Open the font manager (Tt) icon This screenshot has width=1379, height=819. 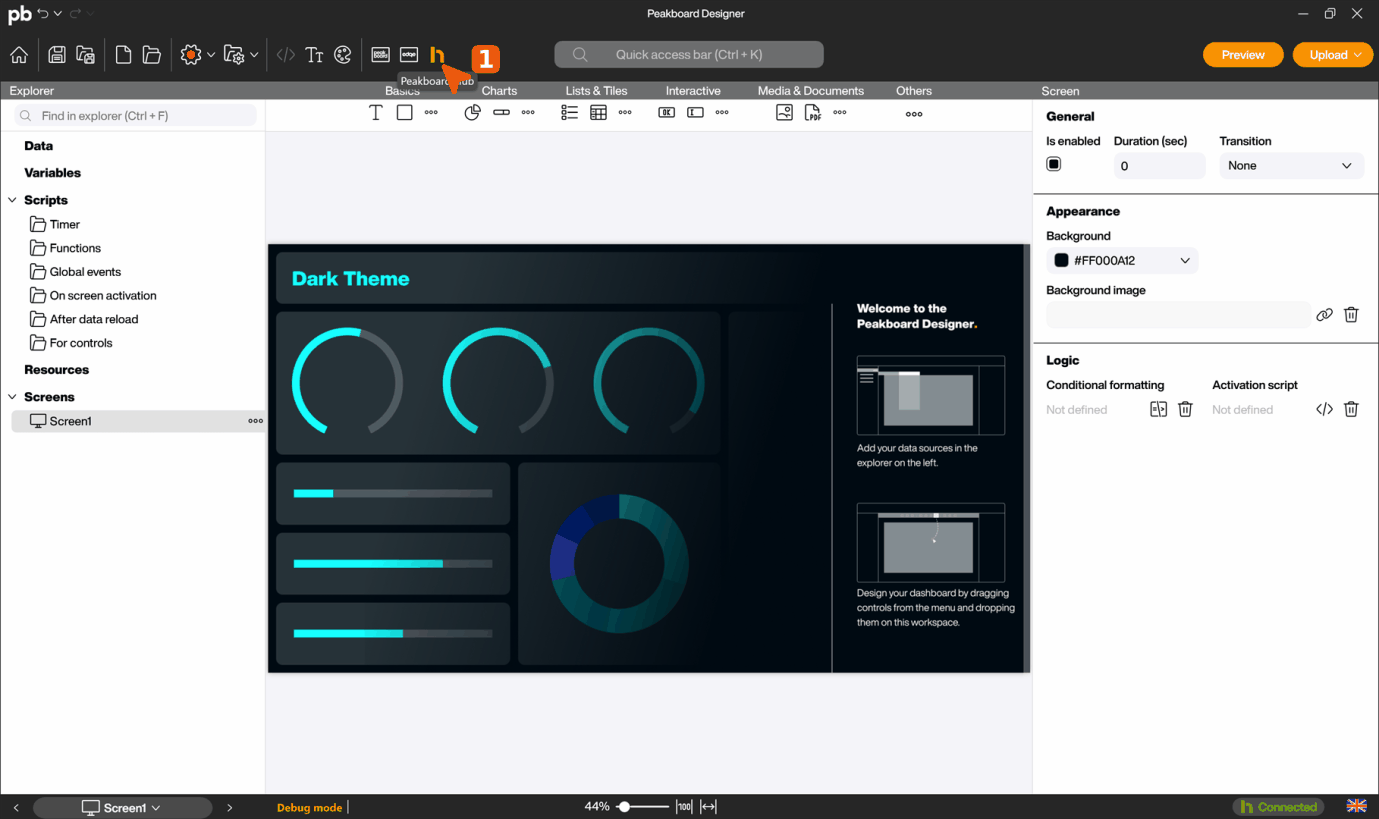[314, 55]
